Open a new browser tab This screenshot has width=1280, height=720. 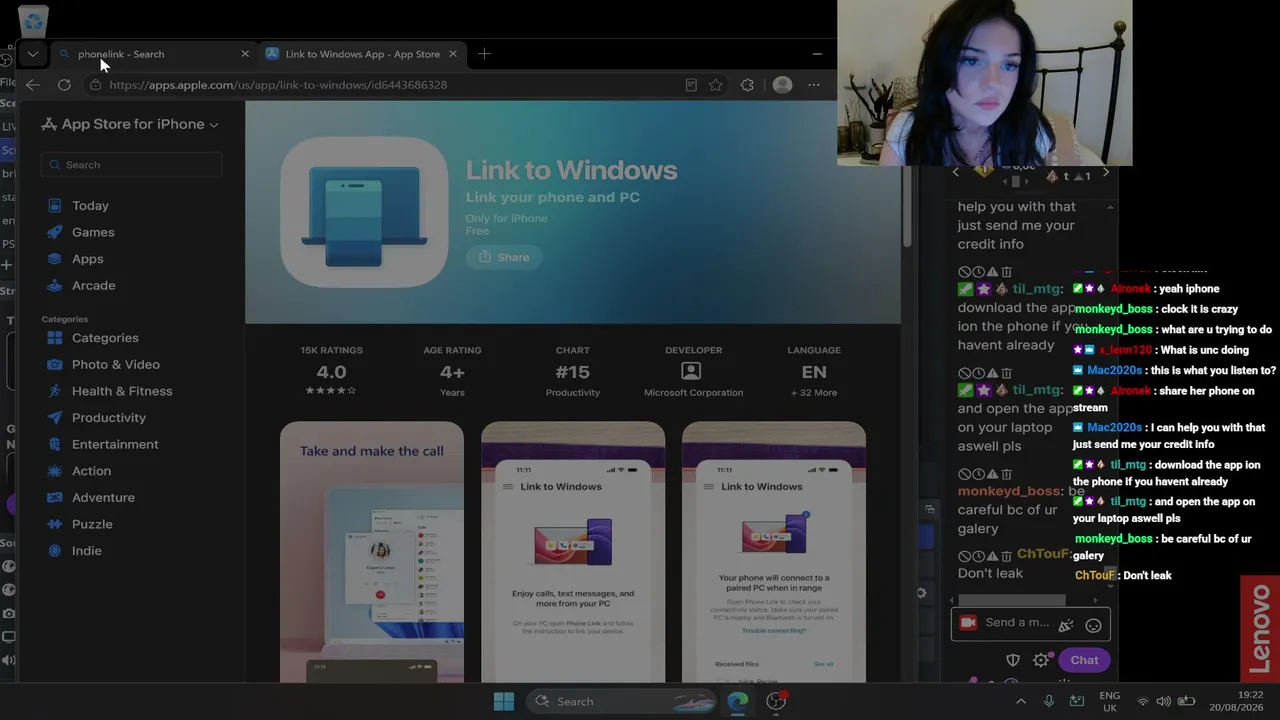(484, 54)
